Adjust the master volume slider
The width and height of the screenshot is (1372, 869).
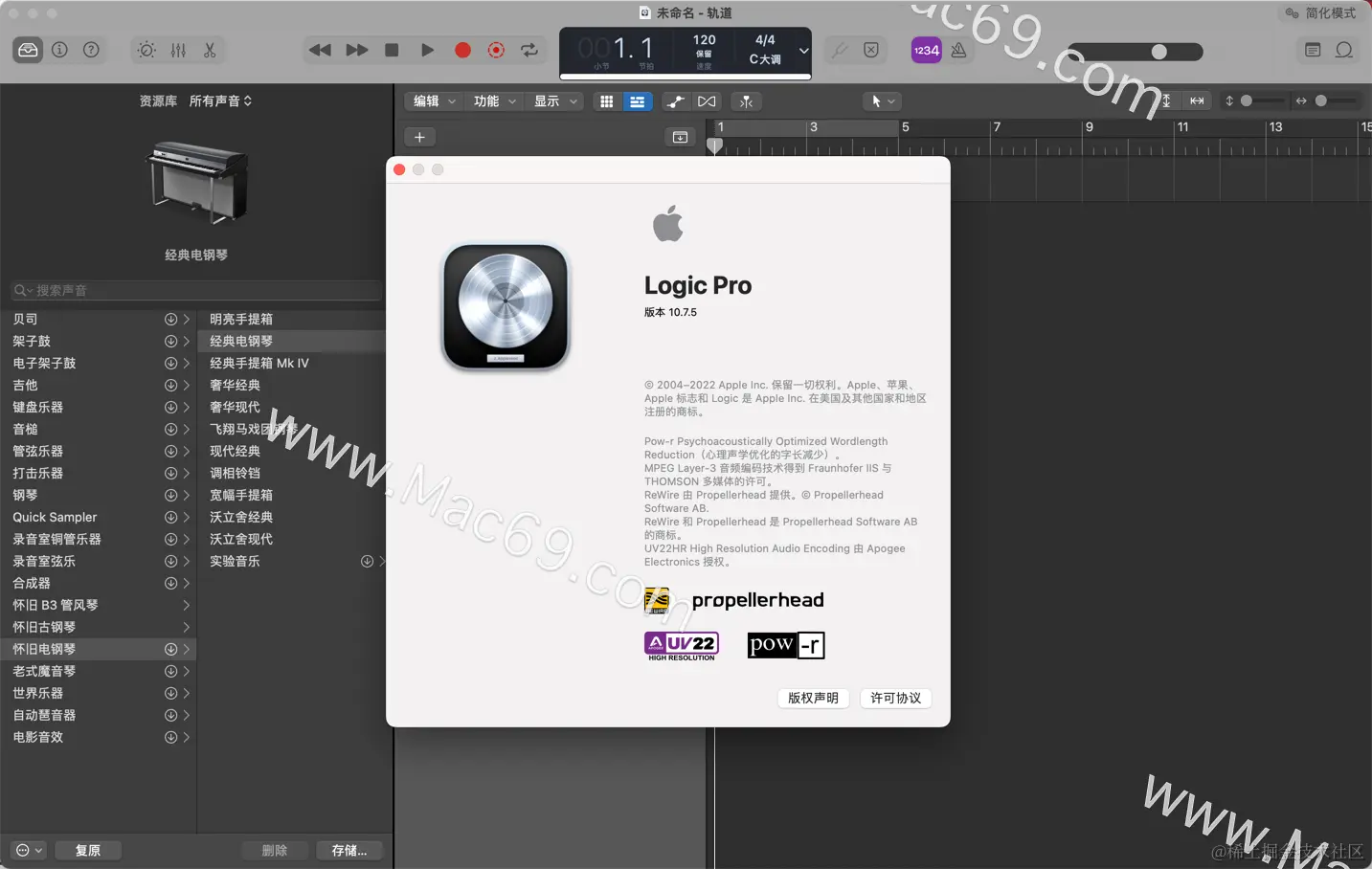coord(1135,52)
